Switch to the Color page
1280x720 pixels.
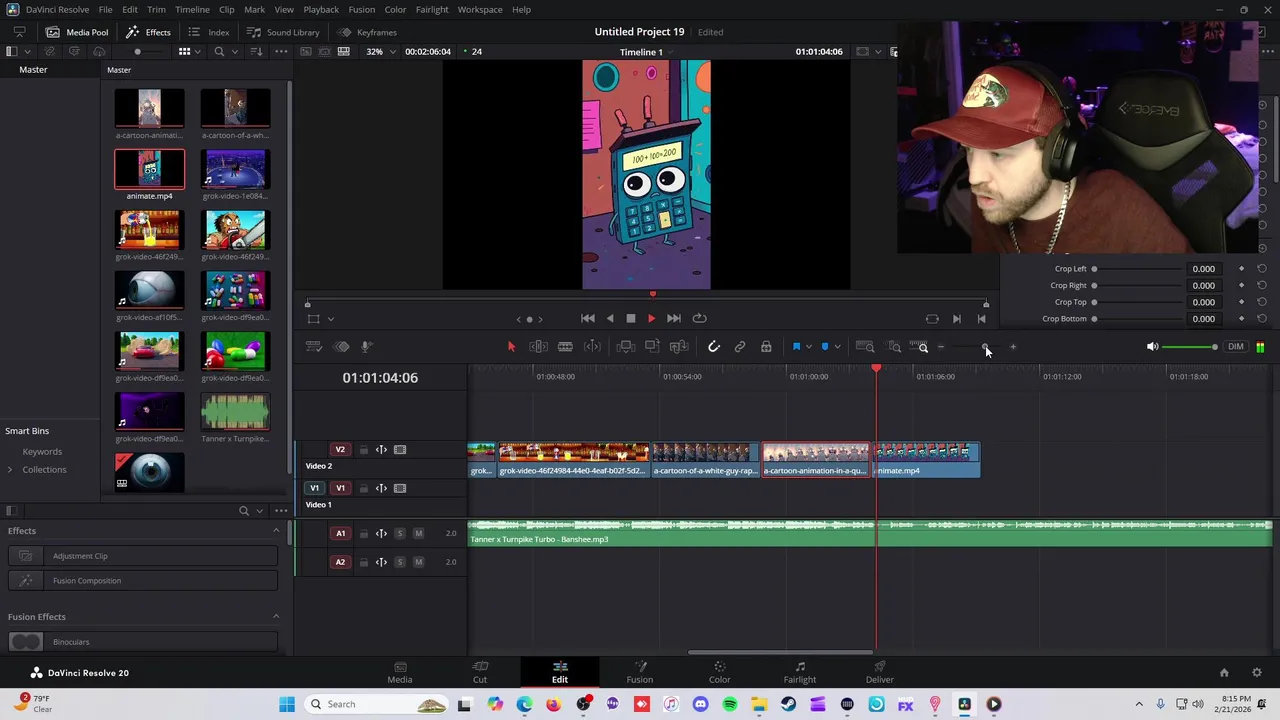pos(719,672)
